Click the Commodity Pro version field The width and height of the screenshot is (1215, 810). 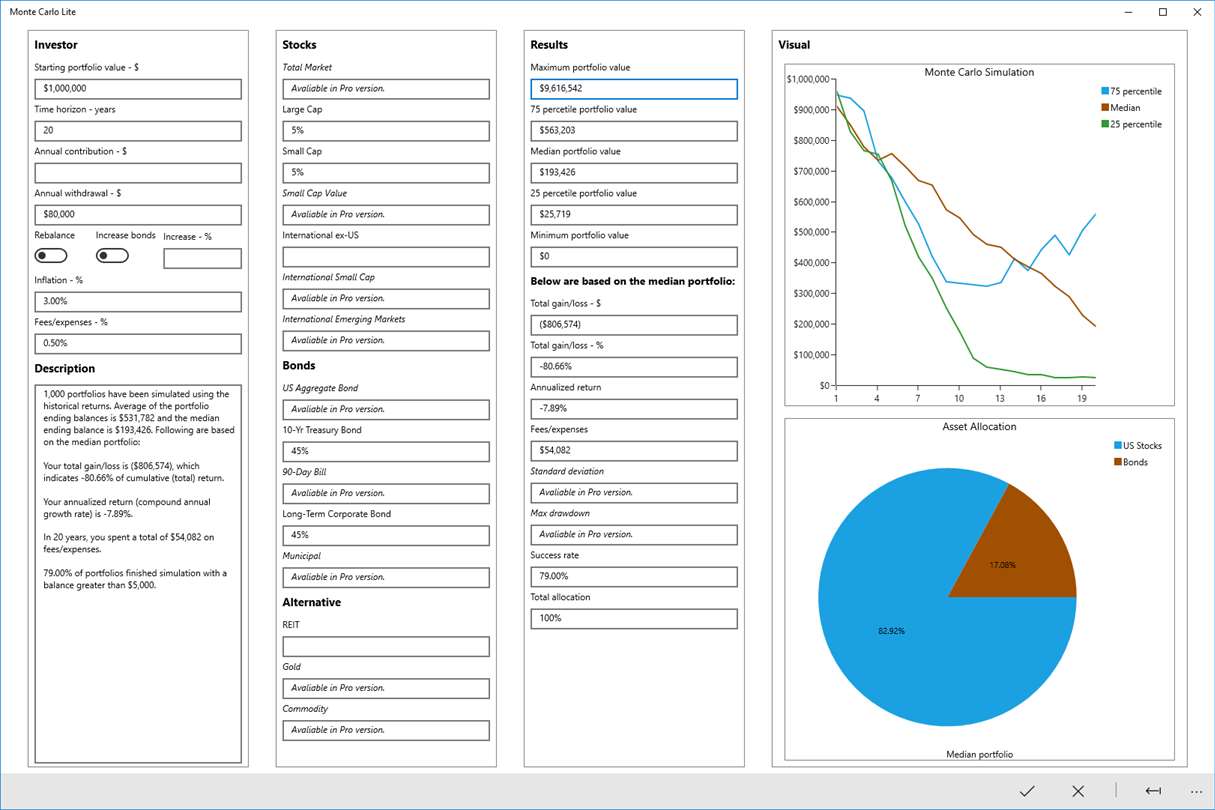click(386, 731)
